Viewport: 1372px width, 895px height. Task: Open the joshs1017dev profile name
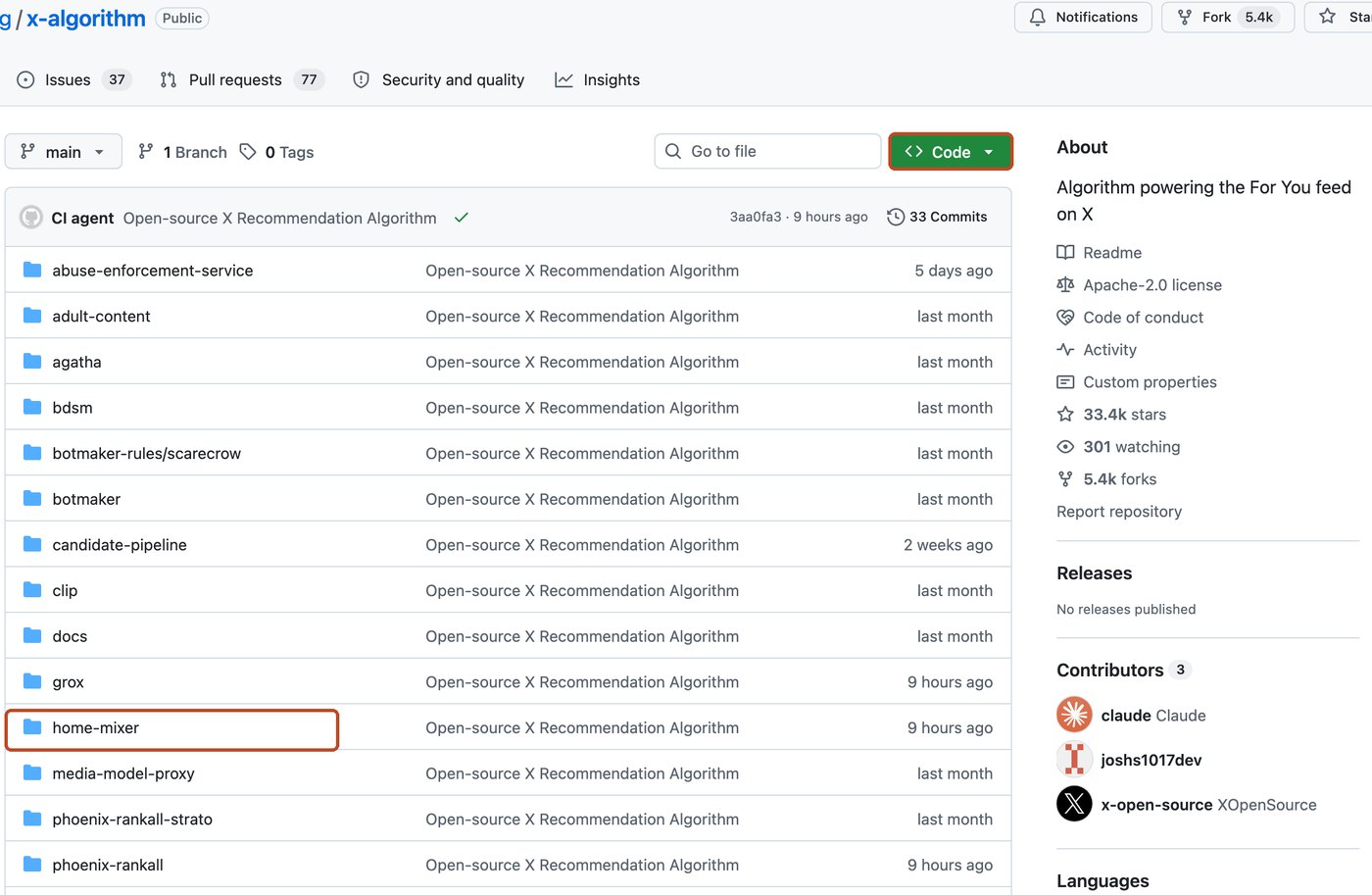click(x=1151, y=761)
